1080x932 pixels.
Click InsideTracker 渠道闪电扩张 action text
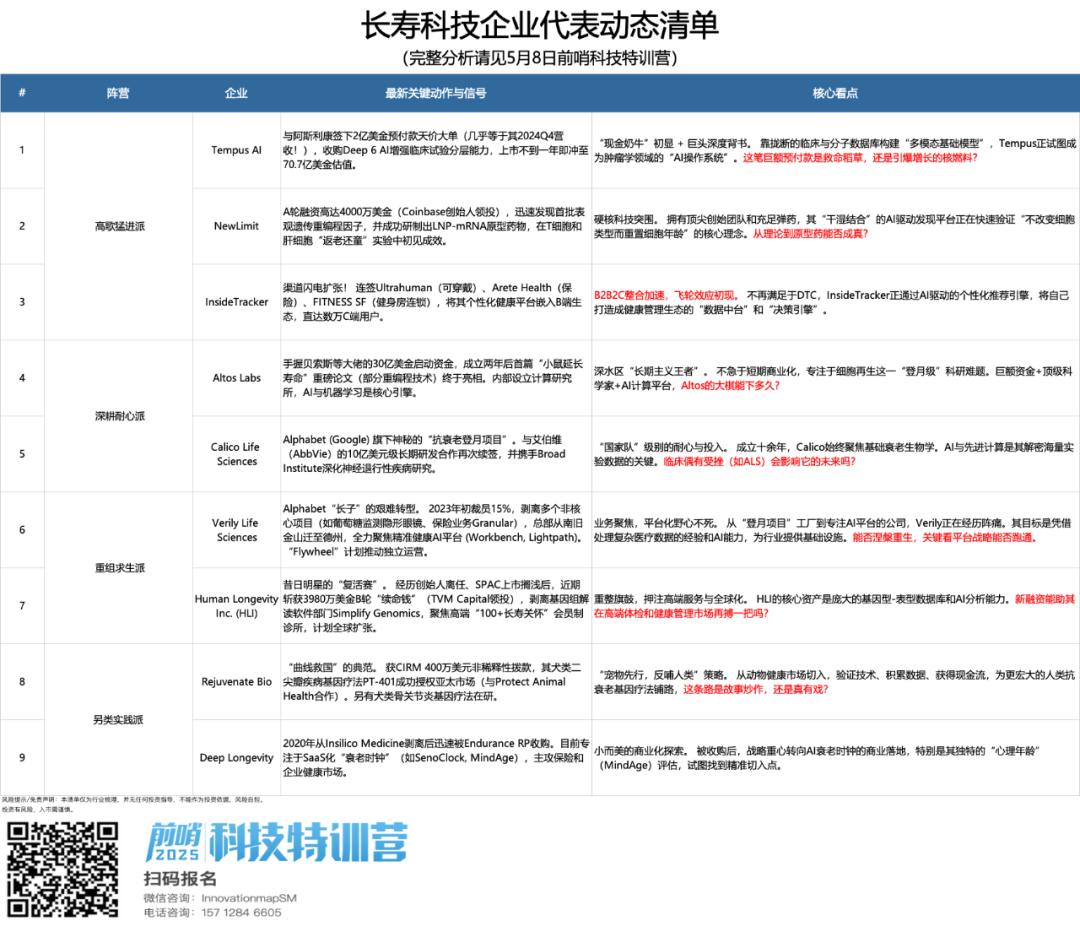(433, 302)
